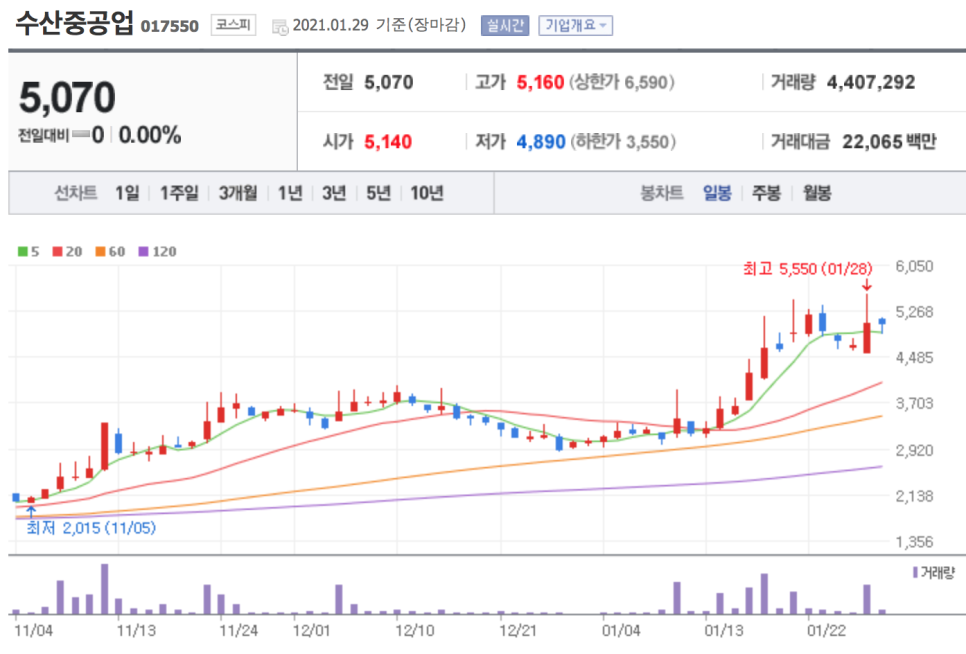Select the 3년 line chart tab

point(334,193)
